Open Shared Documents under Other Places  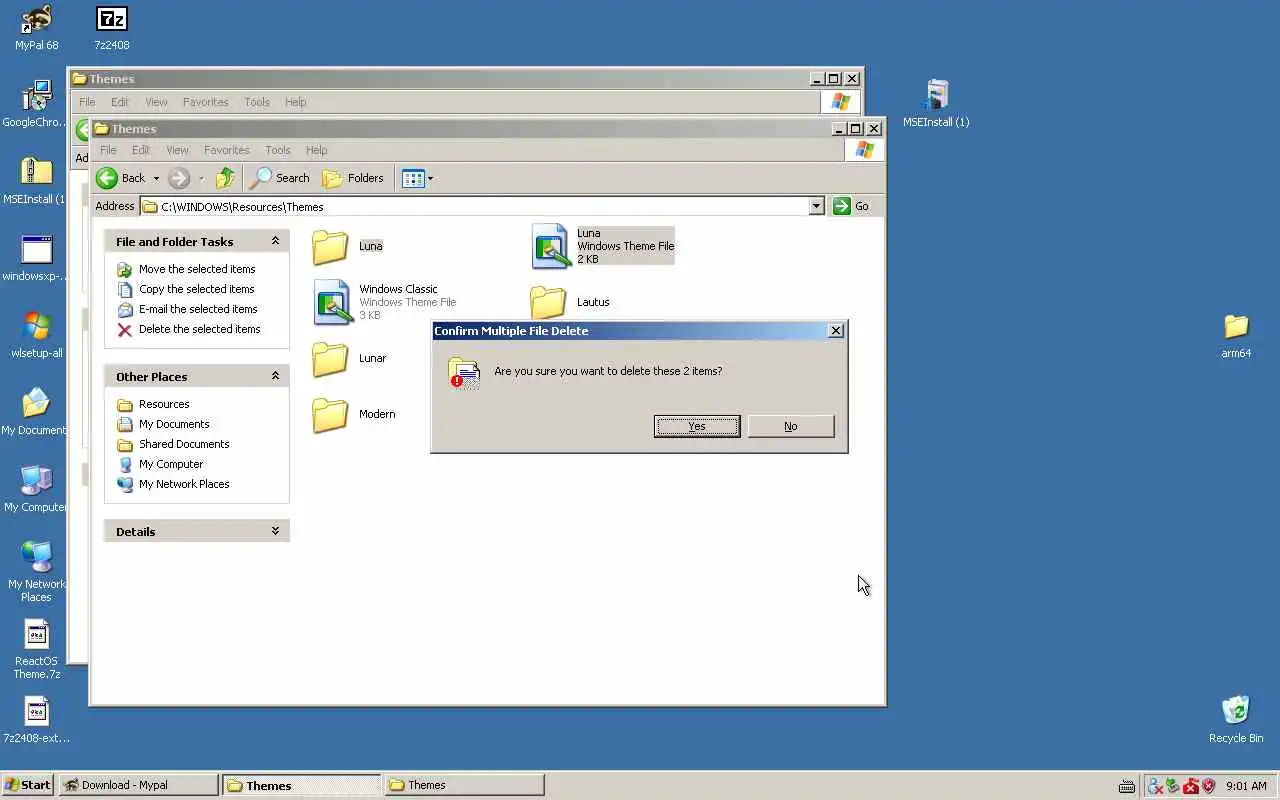tap(184, 444)
